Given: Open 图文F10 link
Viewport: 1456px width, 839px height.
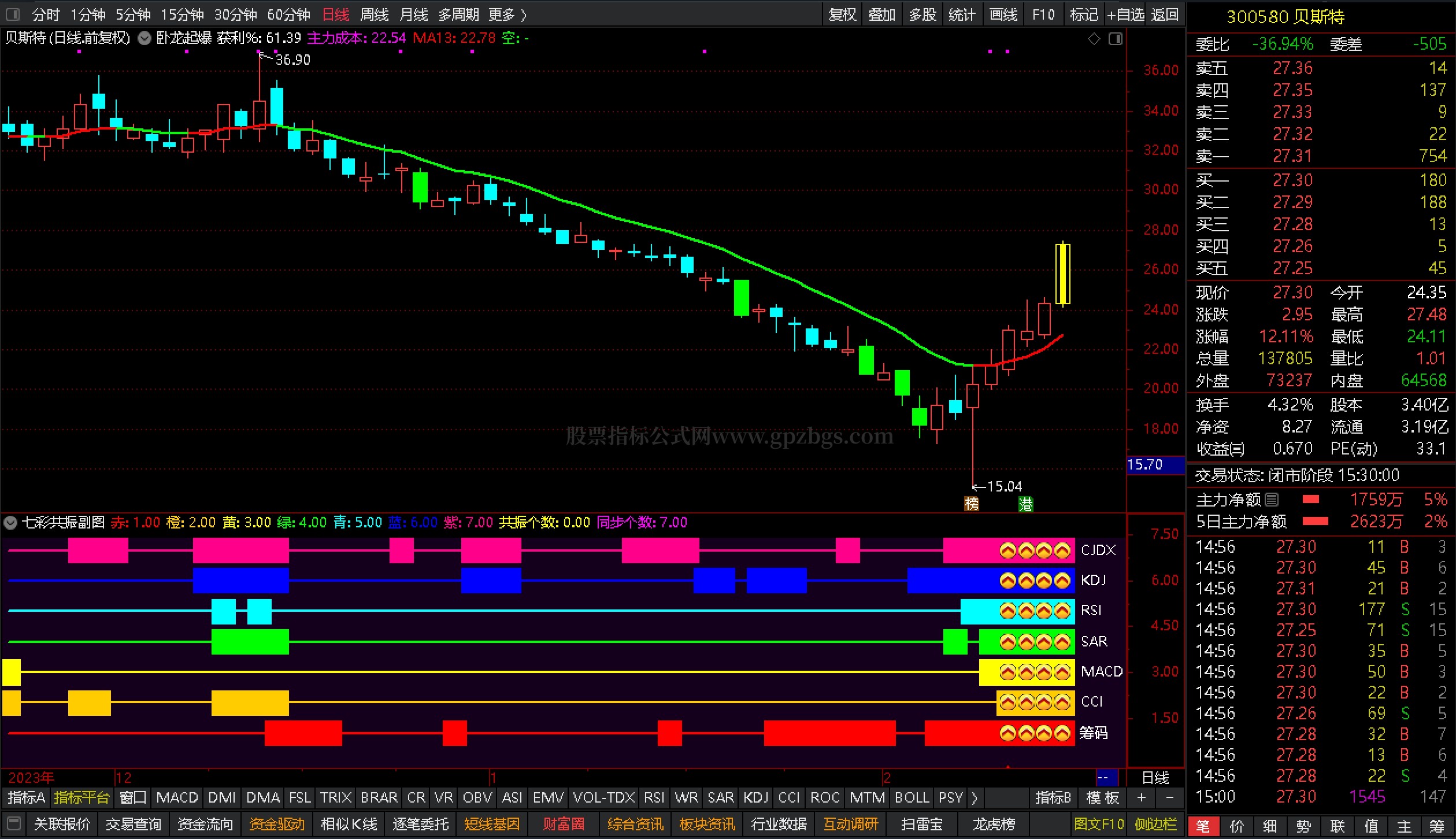Looking at the screenshot, I should click(1099, 824).
